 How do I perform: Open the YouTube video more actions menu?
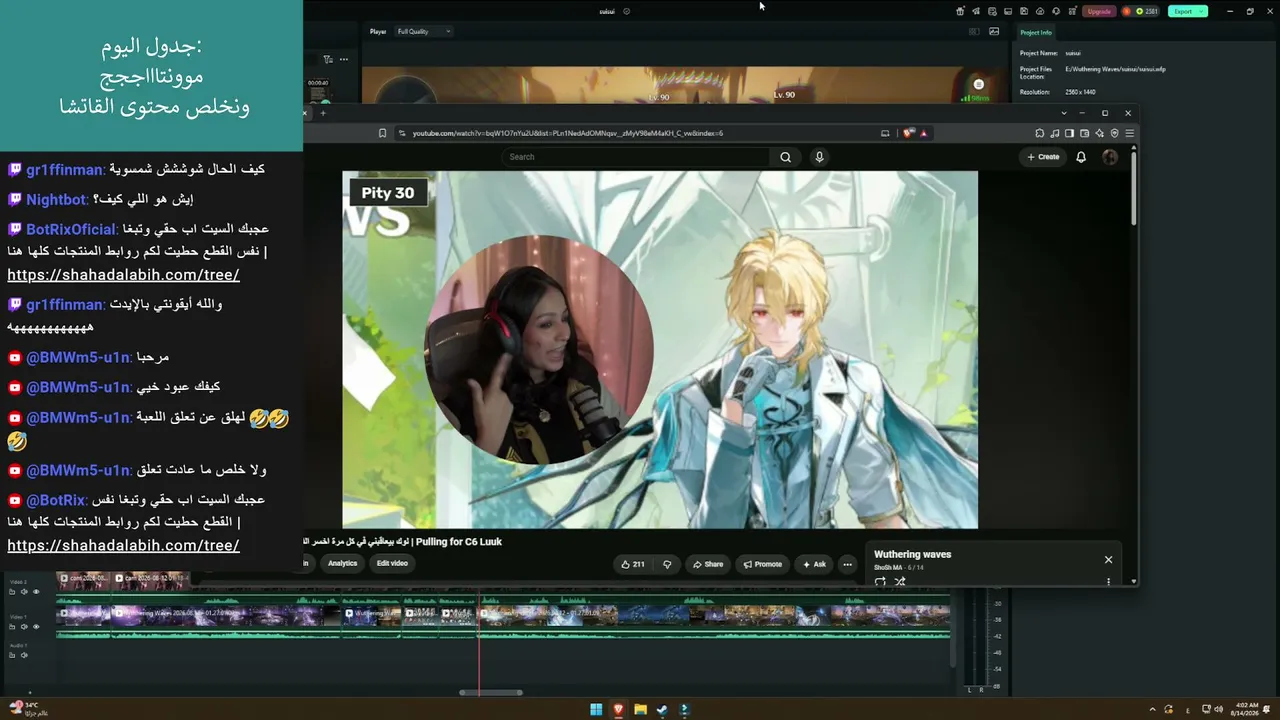[847, 564]
